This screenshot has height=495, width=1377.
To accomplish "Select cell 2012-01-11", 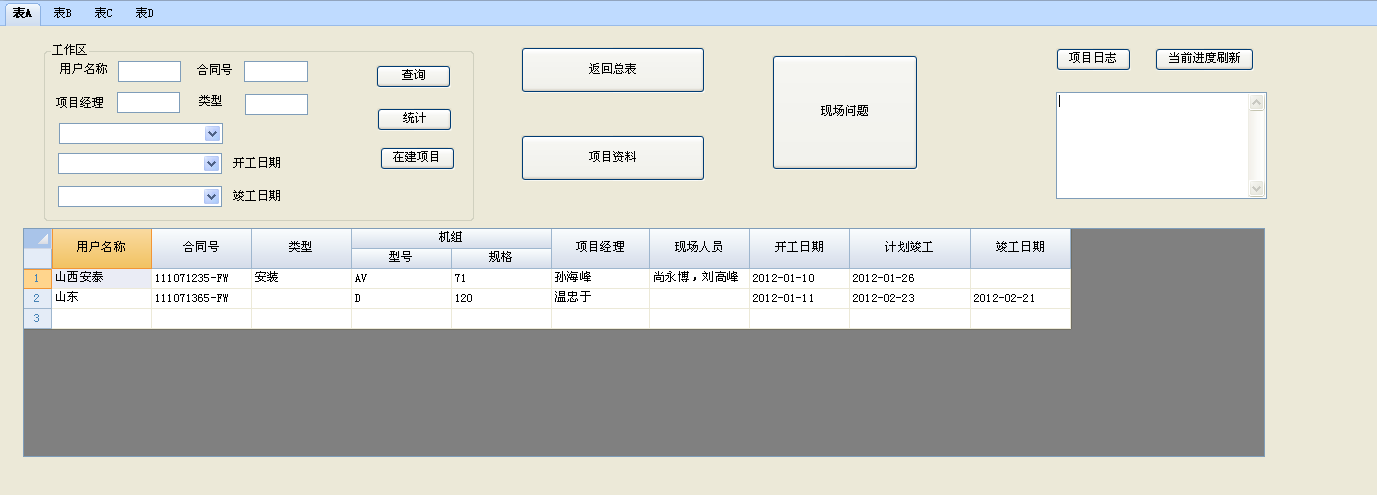I will pos(799,298).
